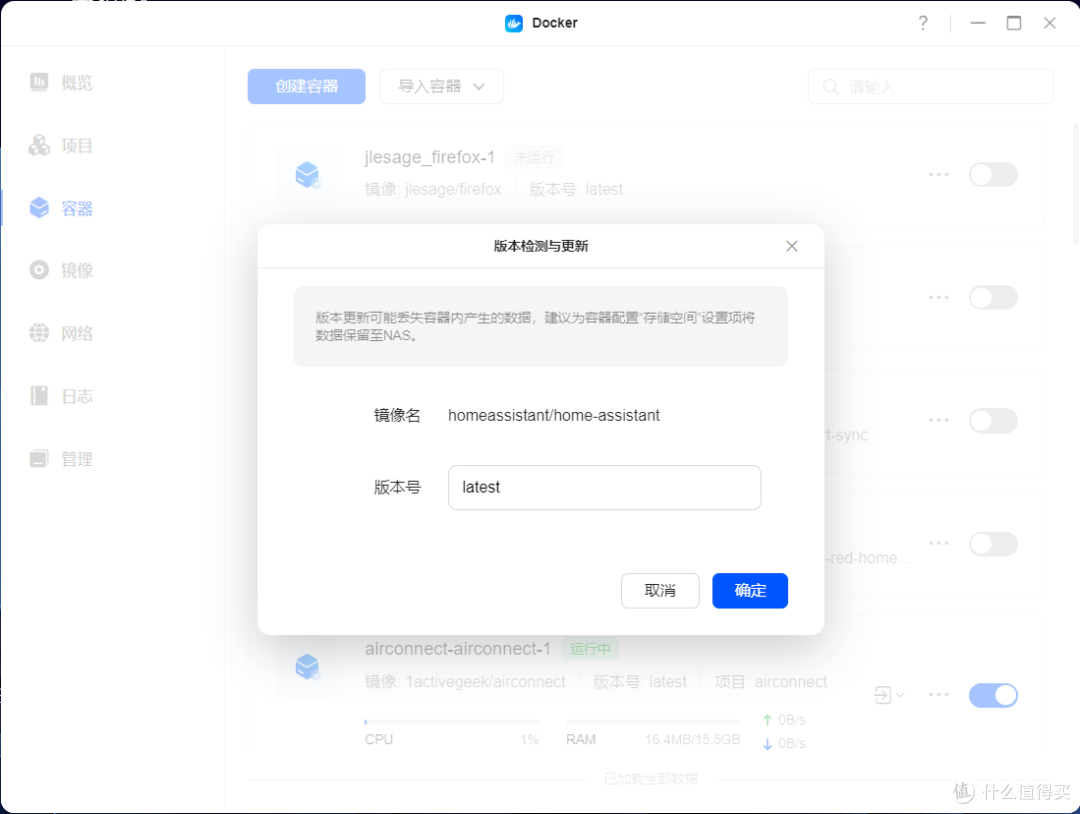This screenshot has width=1080, height=814.
Task: Click the airconnect CPU usage bar
Action: (x=452, y=722)
